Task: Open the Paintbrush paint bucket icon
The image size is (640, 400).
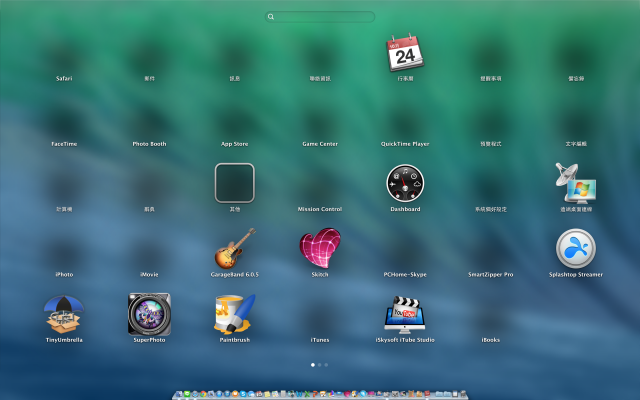Action: (x=235, y=314)
